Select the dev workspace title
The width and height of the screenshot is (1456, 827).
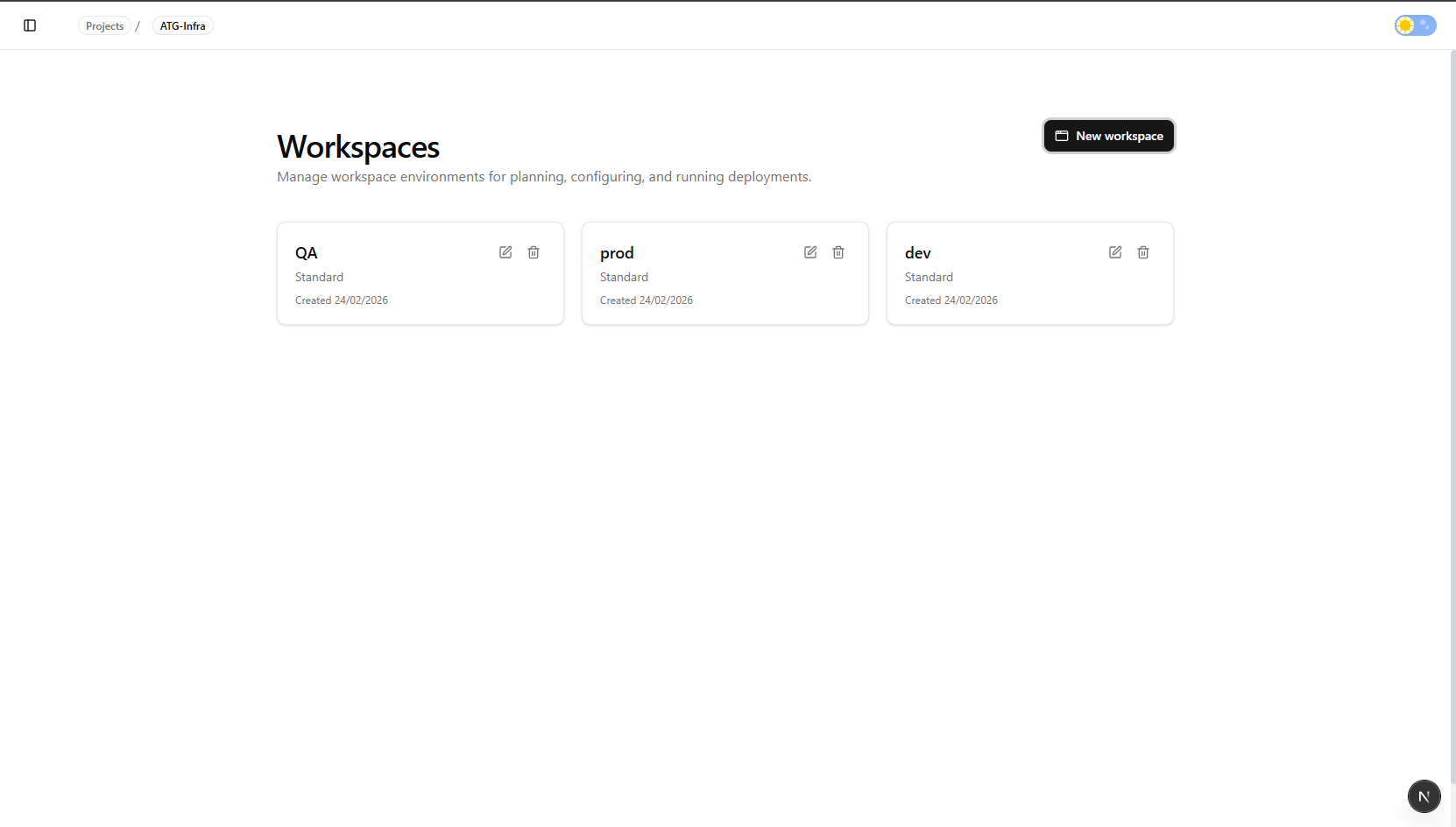917,253
